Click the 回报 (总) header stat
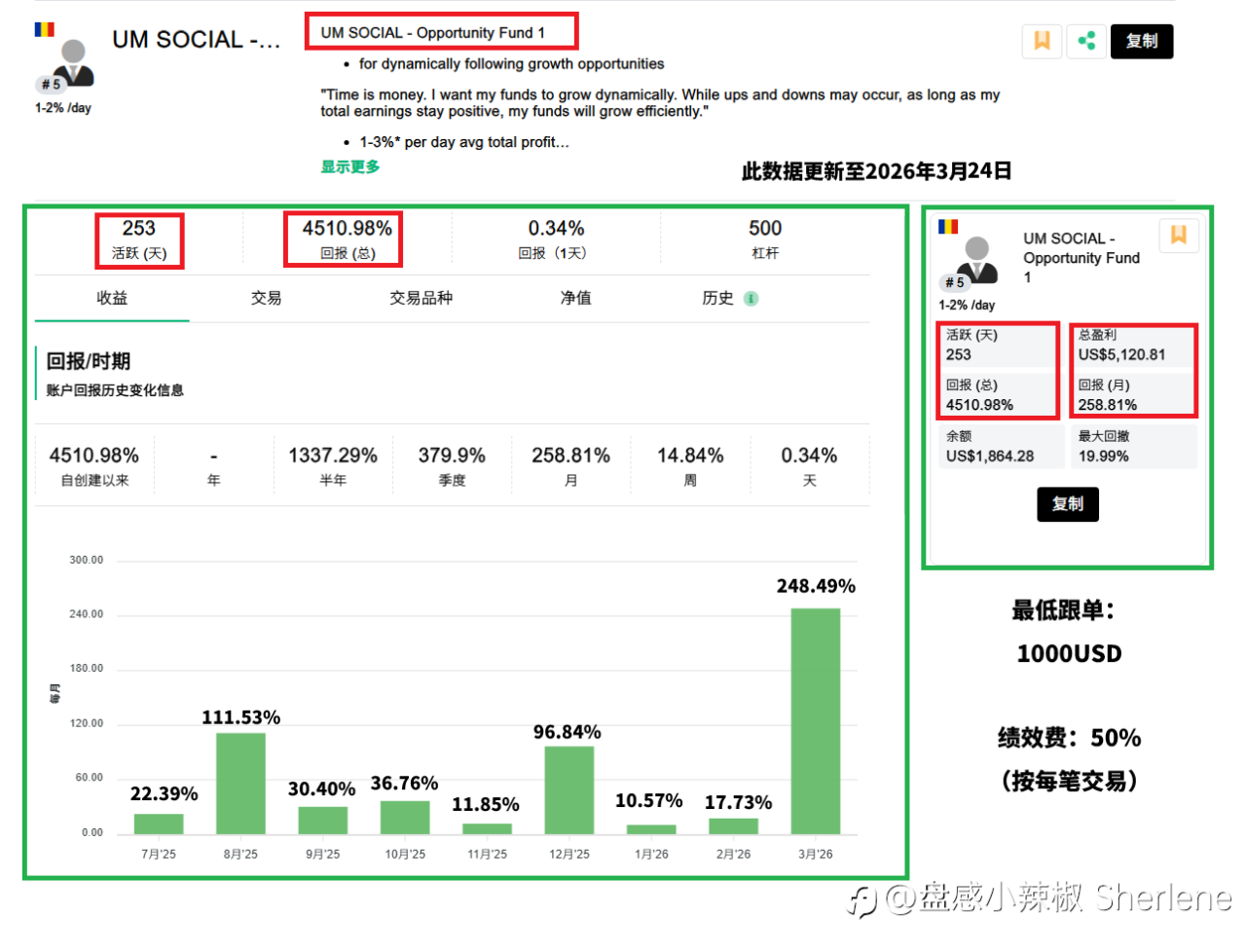 (348, 239)
